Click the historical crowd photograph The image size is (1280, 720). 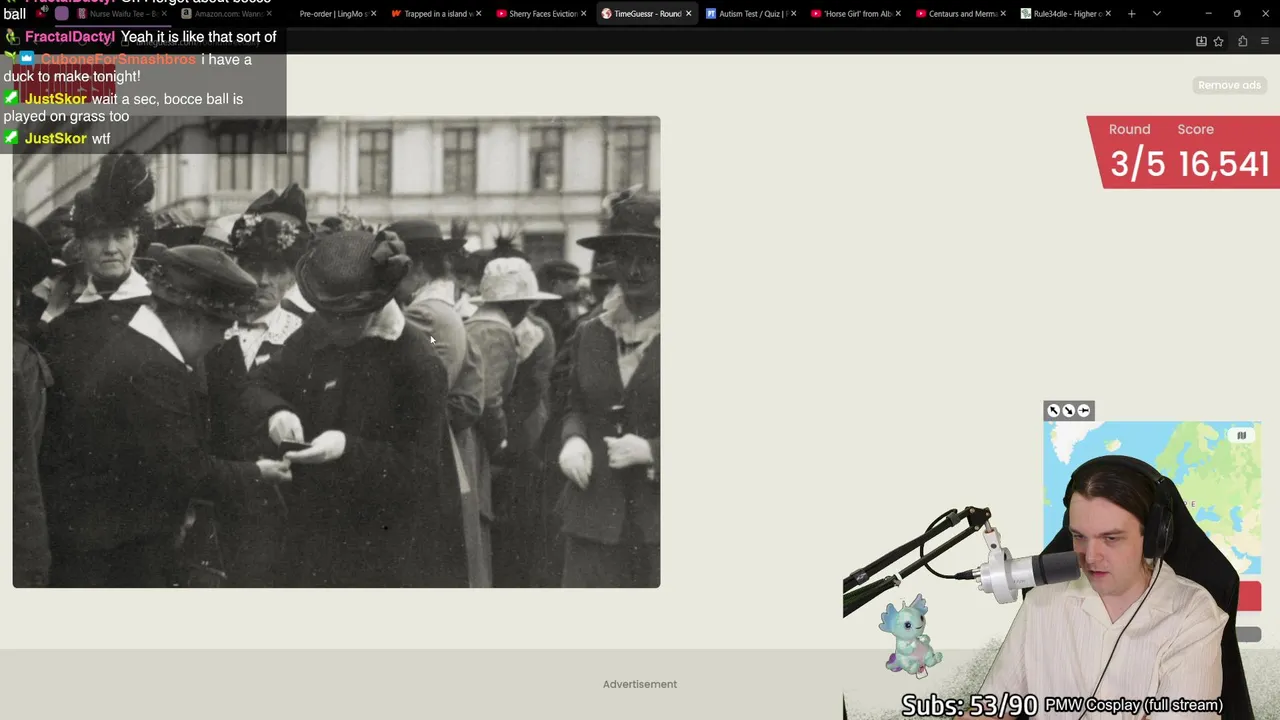tap(336, 352)
